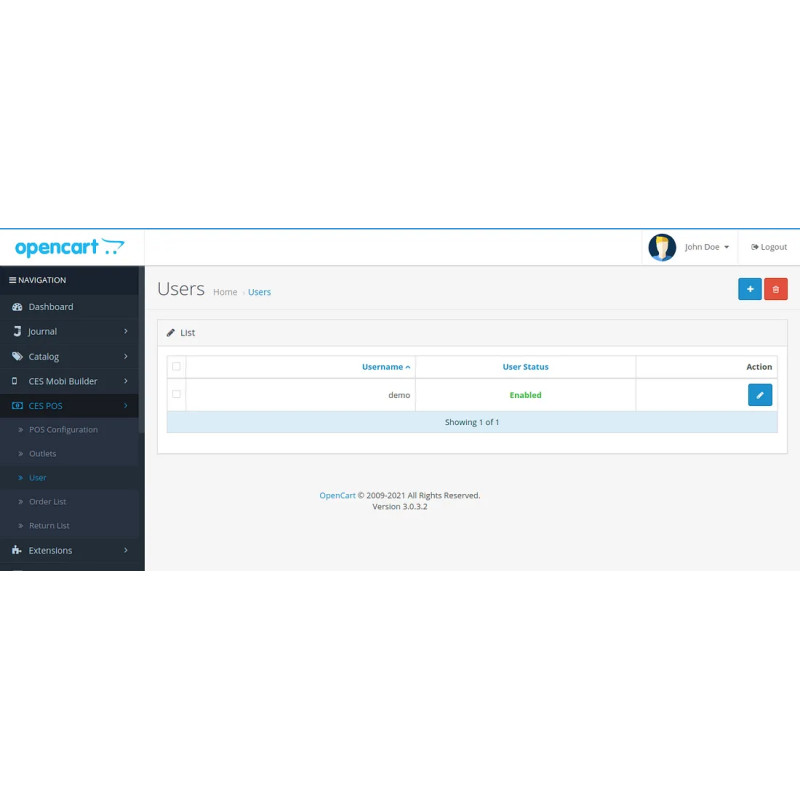Edit the demo user with the pencil button
The width and height of the screenshot is (800, 800).
760,394
